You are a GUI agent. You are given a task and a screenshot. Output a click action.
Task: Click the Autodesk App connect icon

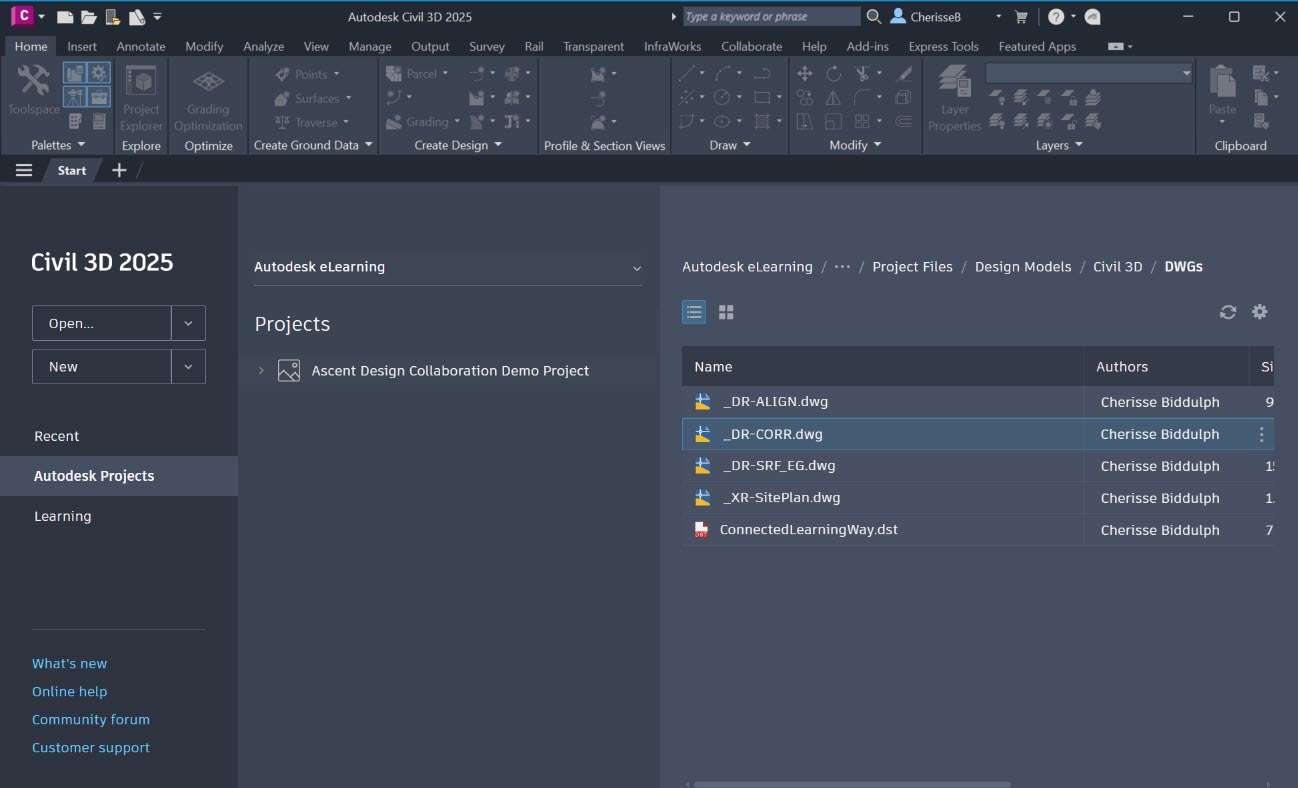[x=1093, y=17]
